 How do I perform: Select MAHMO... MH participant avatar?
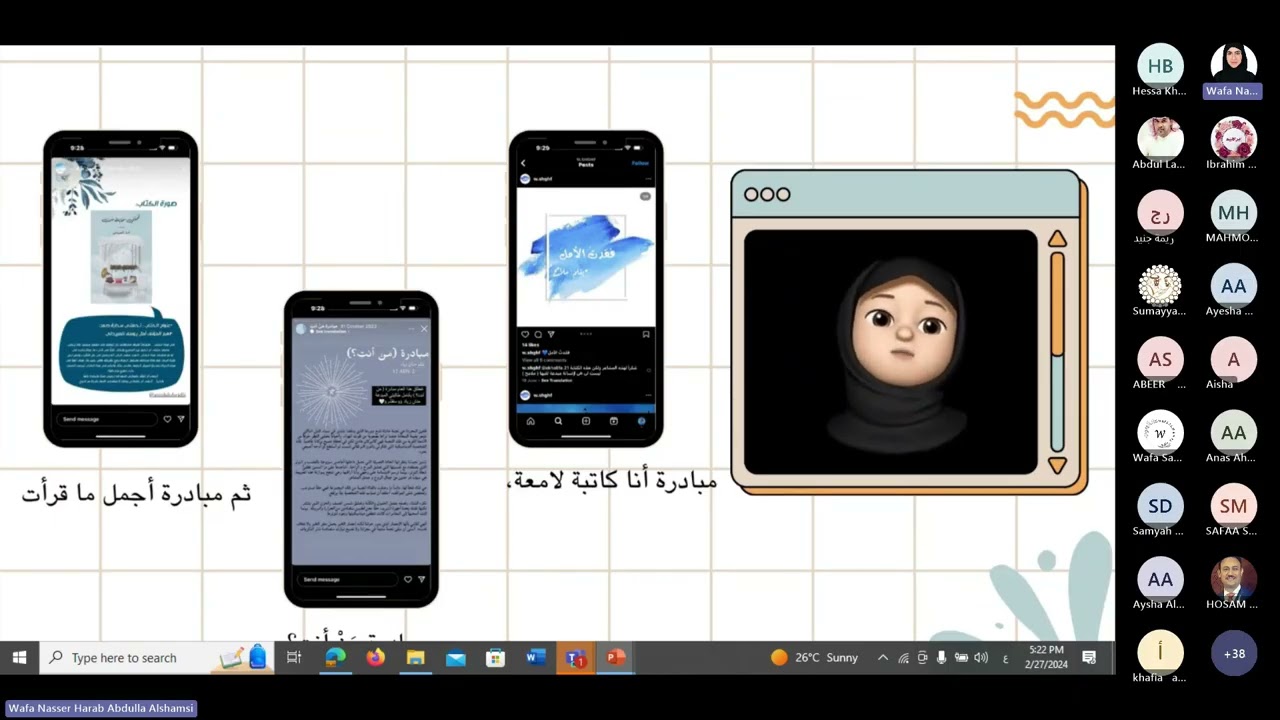(1233, 213)
